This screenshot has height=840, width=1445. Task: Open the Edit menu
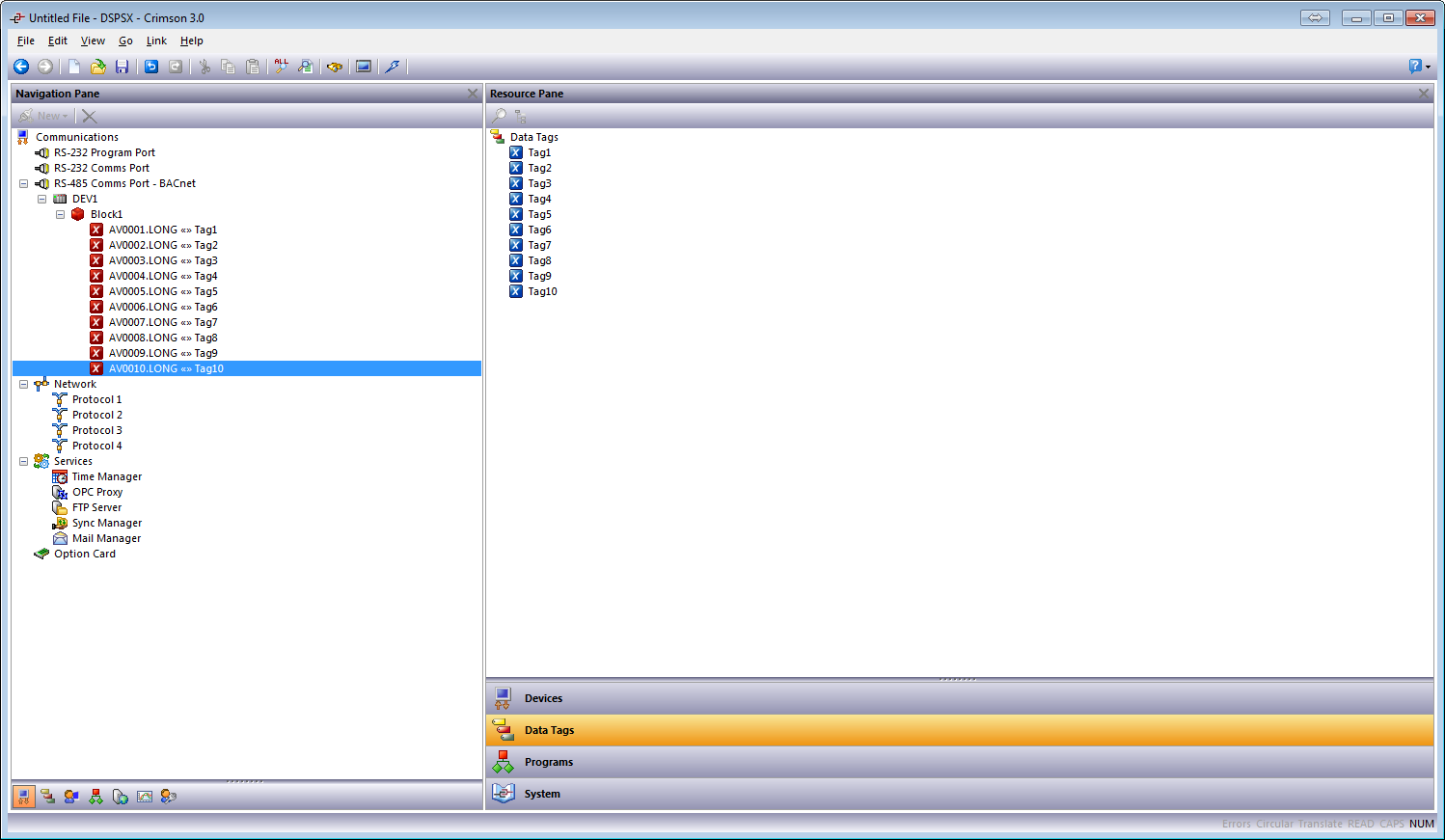click(x=58, y=41)
